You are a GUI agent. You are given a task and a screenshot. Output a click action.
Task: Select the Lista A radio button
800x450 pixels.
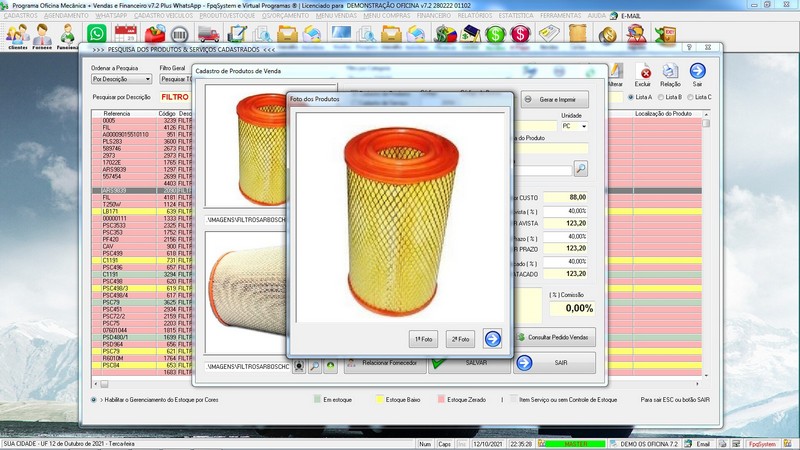tap(631, 97)
